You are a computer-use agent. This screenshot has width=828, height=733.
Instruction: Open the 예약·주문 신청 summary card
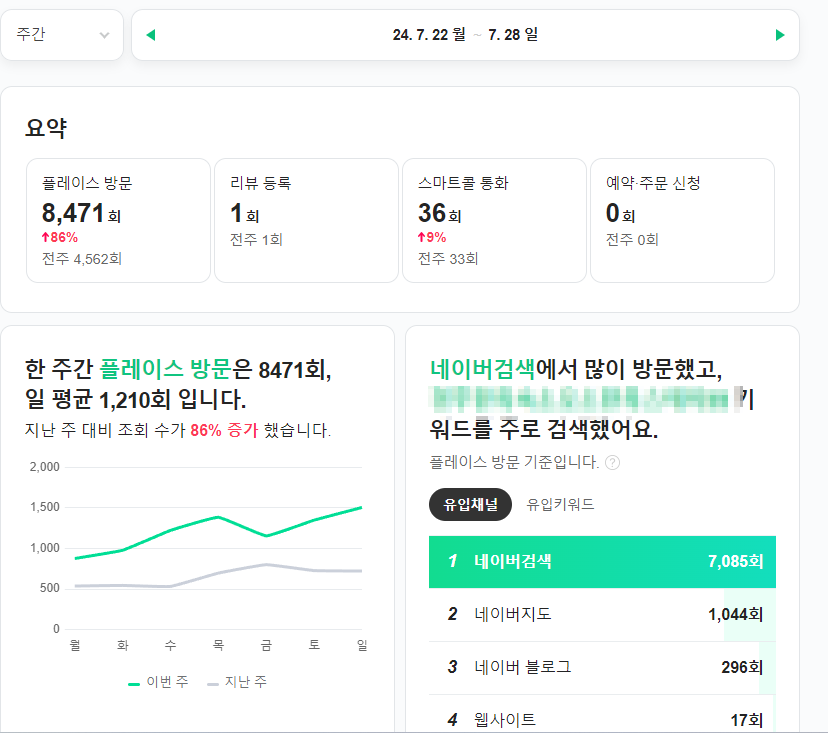coord(682,220)
